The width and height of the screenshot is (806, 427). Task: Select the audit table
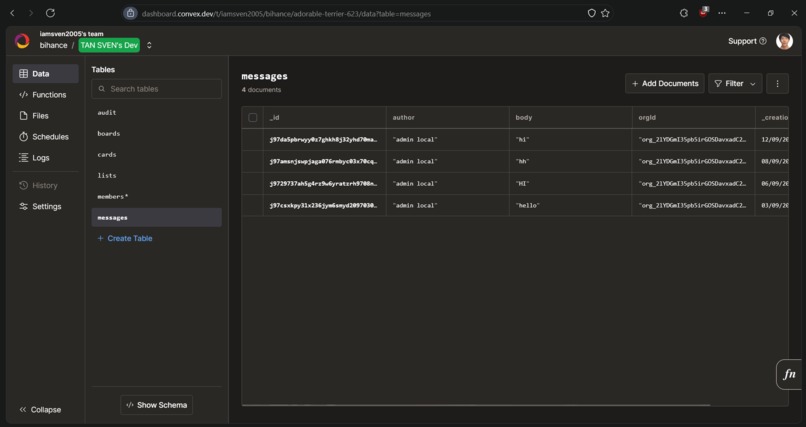pos(156,113)
